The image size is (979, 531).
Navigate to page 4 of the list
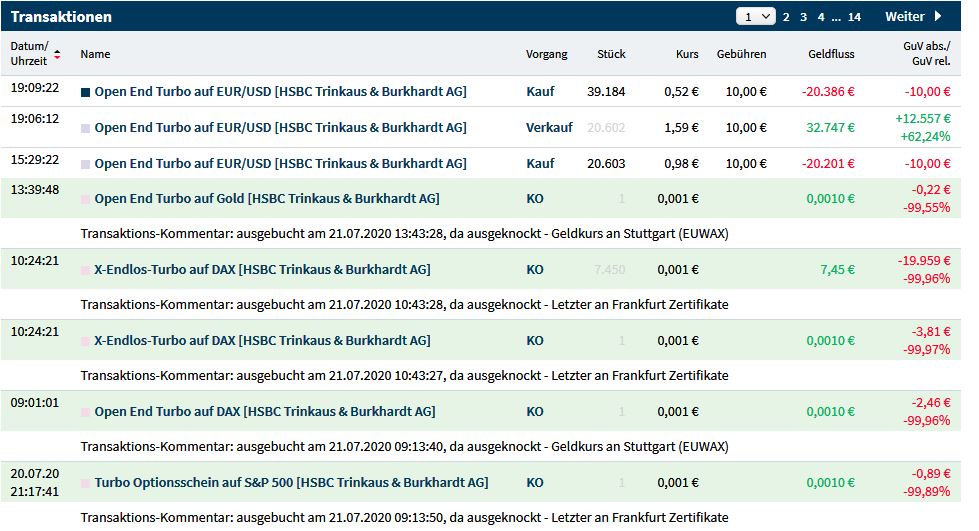click(x=820, y=17)
